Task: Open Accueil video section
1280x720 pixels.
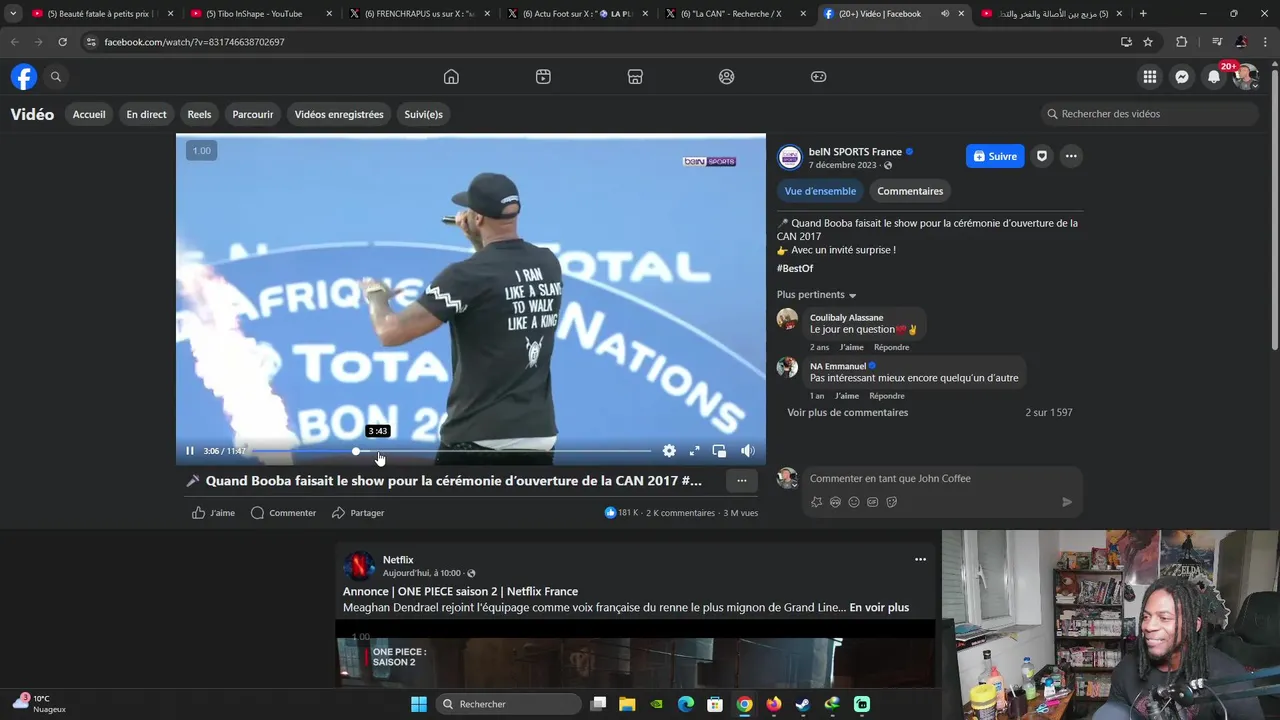Action: (x=89, y=114)
